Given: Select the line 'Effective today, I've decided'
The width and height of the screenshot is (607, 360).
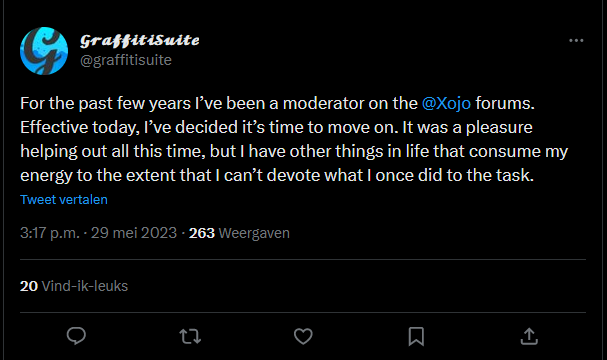Looking at the screenshot, I should pyautogui.click(x=276, y=127).
